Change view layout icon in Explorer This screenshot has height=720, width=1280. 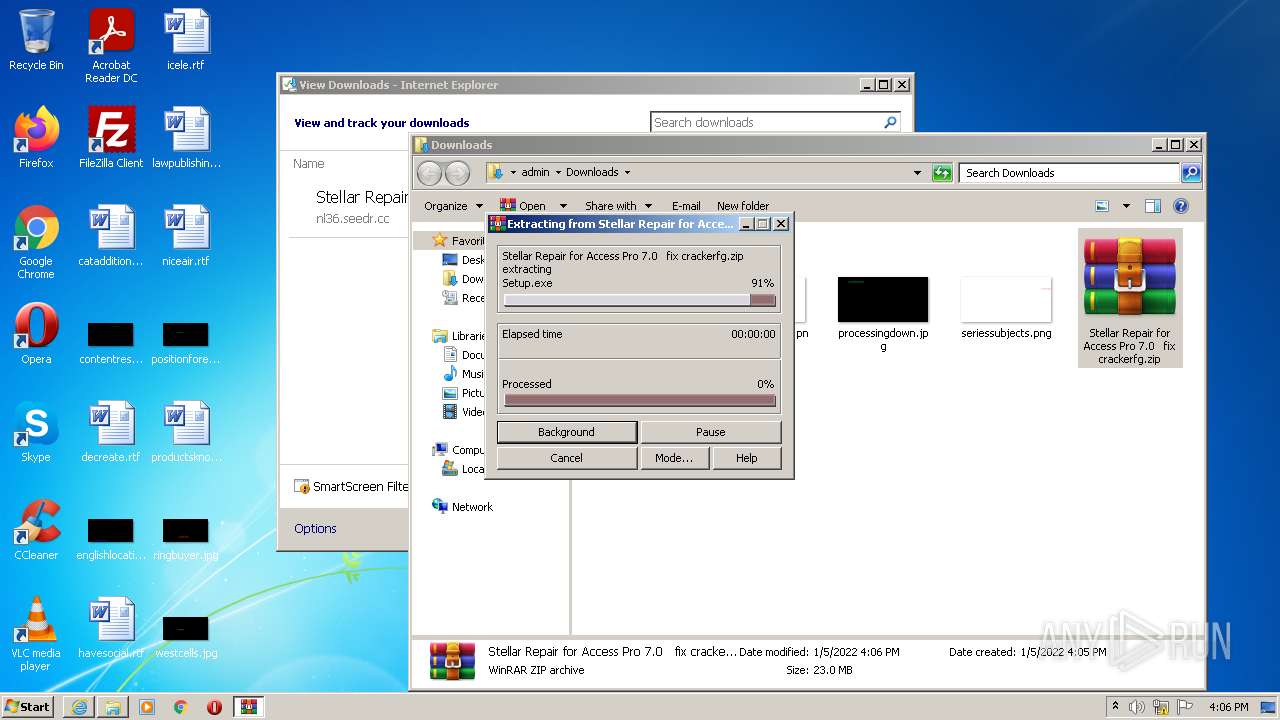click(1102, 206)
